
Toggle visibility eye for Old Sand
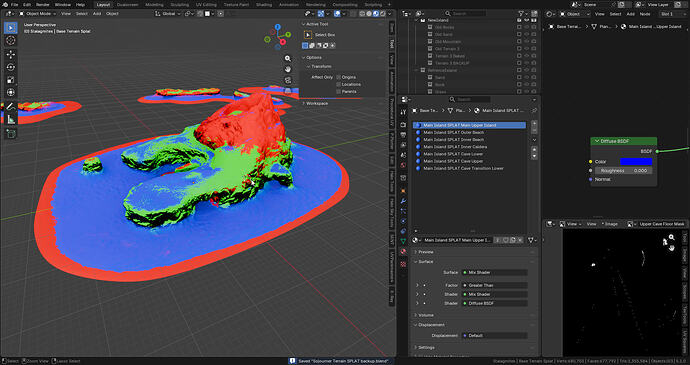(527, 34)
